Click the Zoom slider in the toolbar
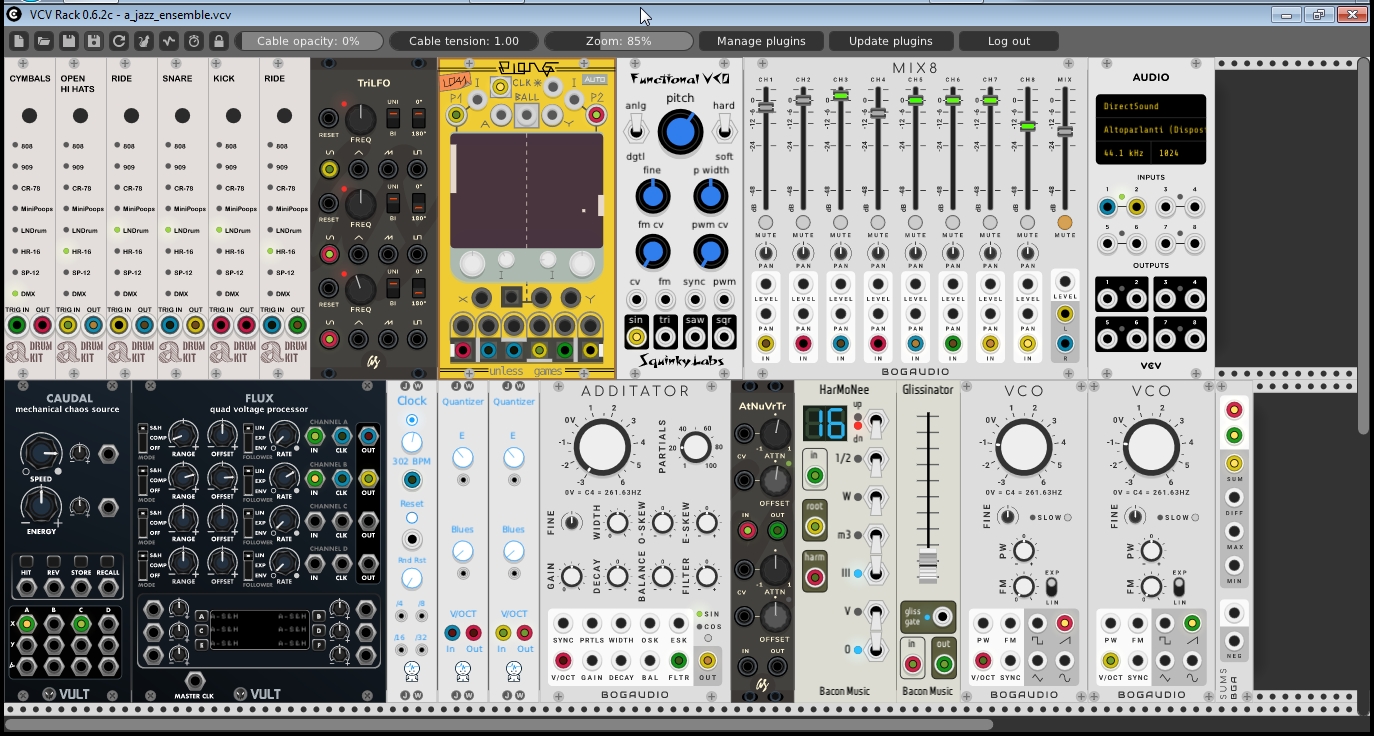Screen dimensions: 1374x736 coord(619,41)
